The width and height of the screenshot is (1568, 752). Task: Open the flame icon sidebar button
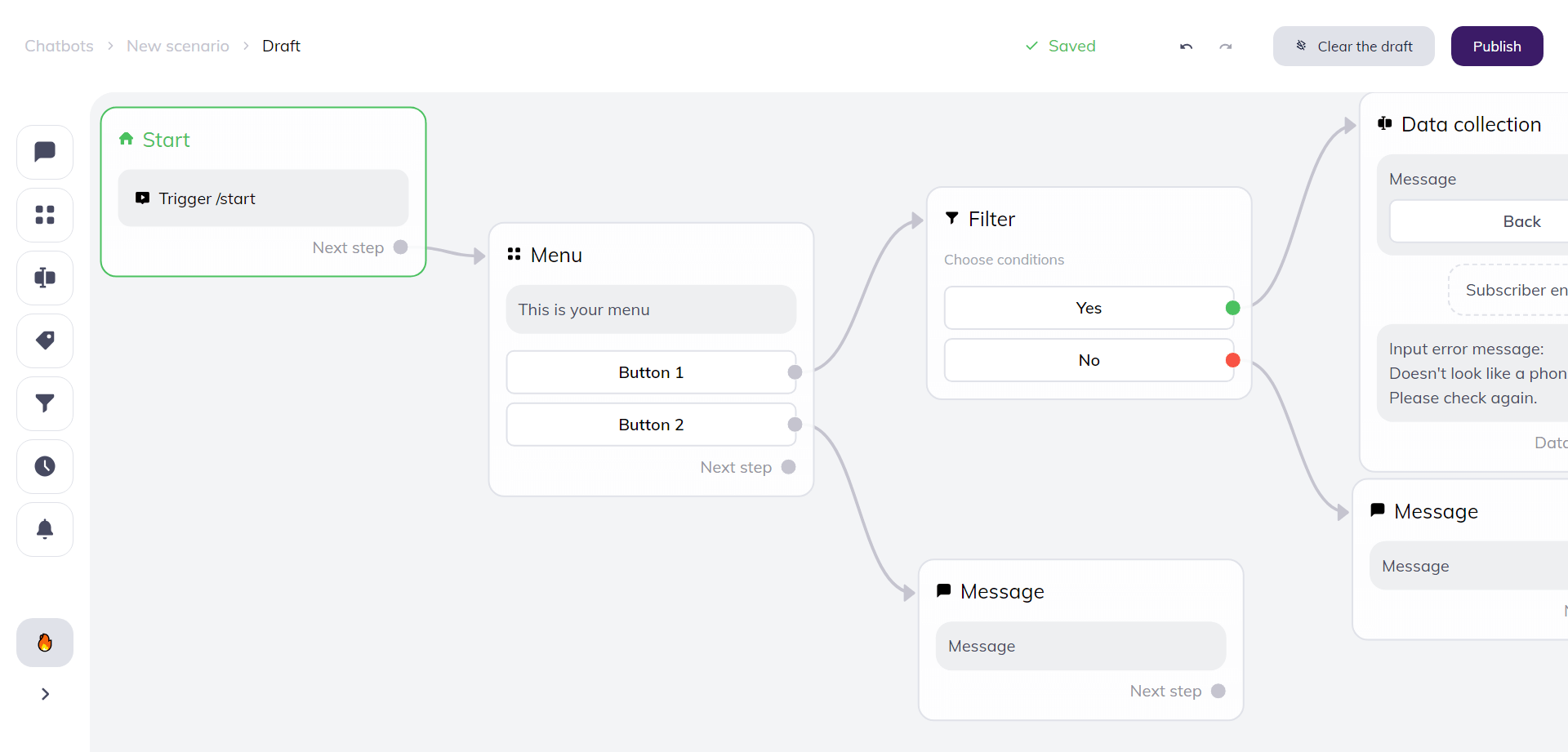pyautogui.click(x=45, y=643)
